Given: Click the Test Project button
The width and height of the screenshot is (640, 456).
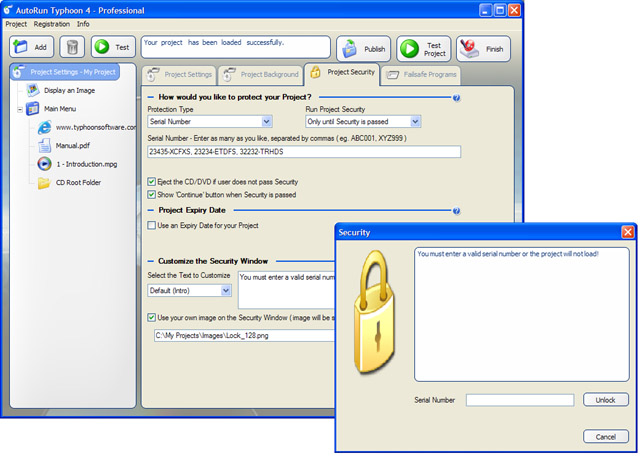Looking at the screenshot, I should click(424, 49).
